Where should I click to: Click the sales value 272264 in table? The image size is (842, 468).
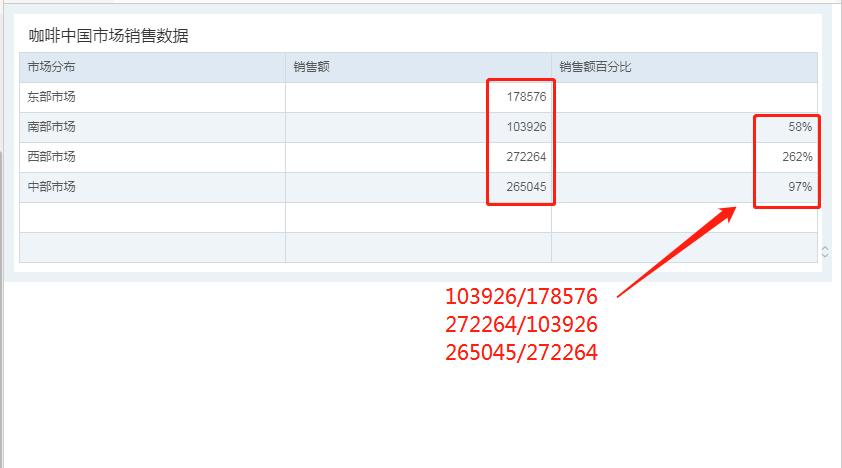tap(526, 157)
